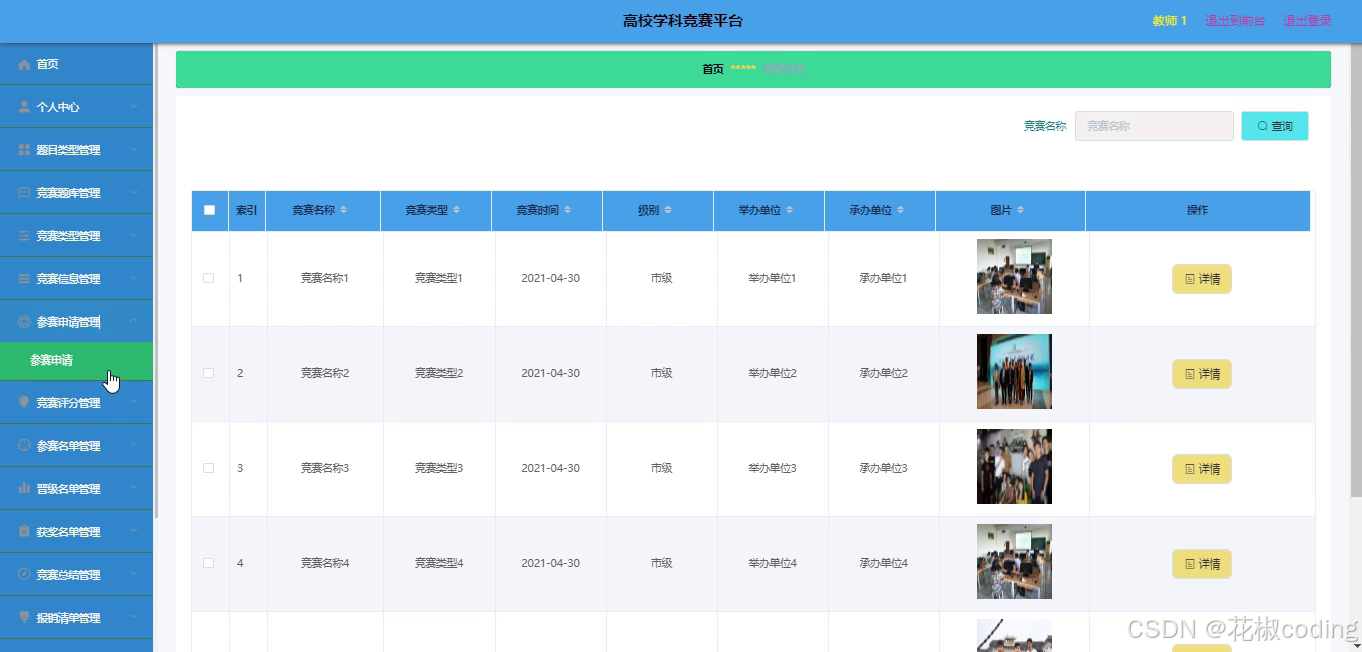Open the image thumbnail in row 2

tap(1014, 372)
